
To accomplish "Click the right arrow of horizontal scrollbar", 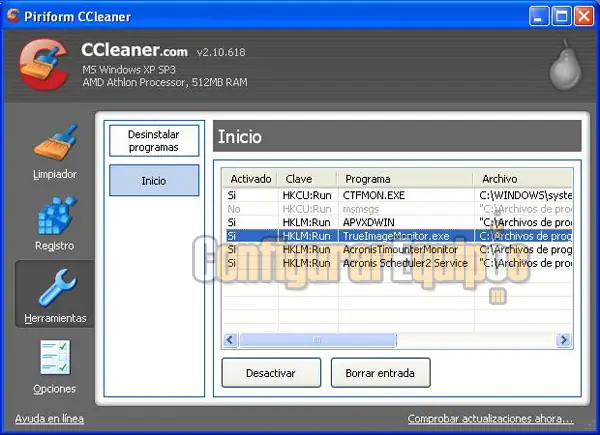I will coord(563,339).
